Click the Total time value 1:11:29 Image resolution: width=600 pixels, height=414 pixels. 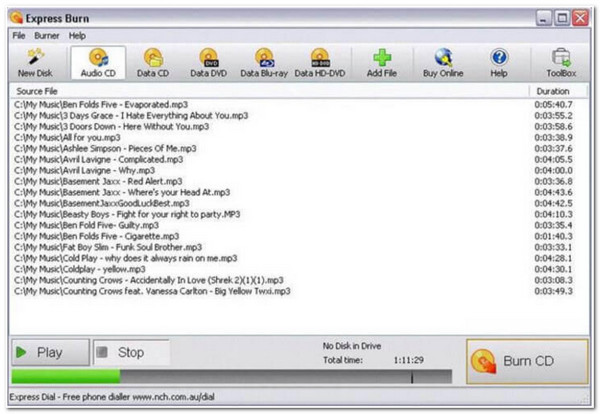[409, 360]
